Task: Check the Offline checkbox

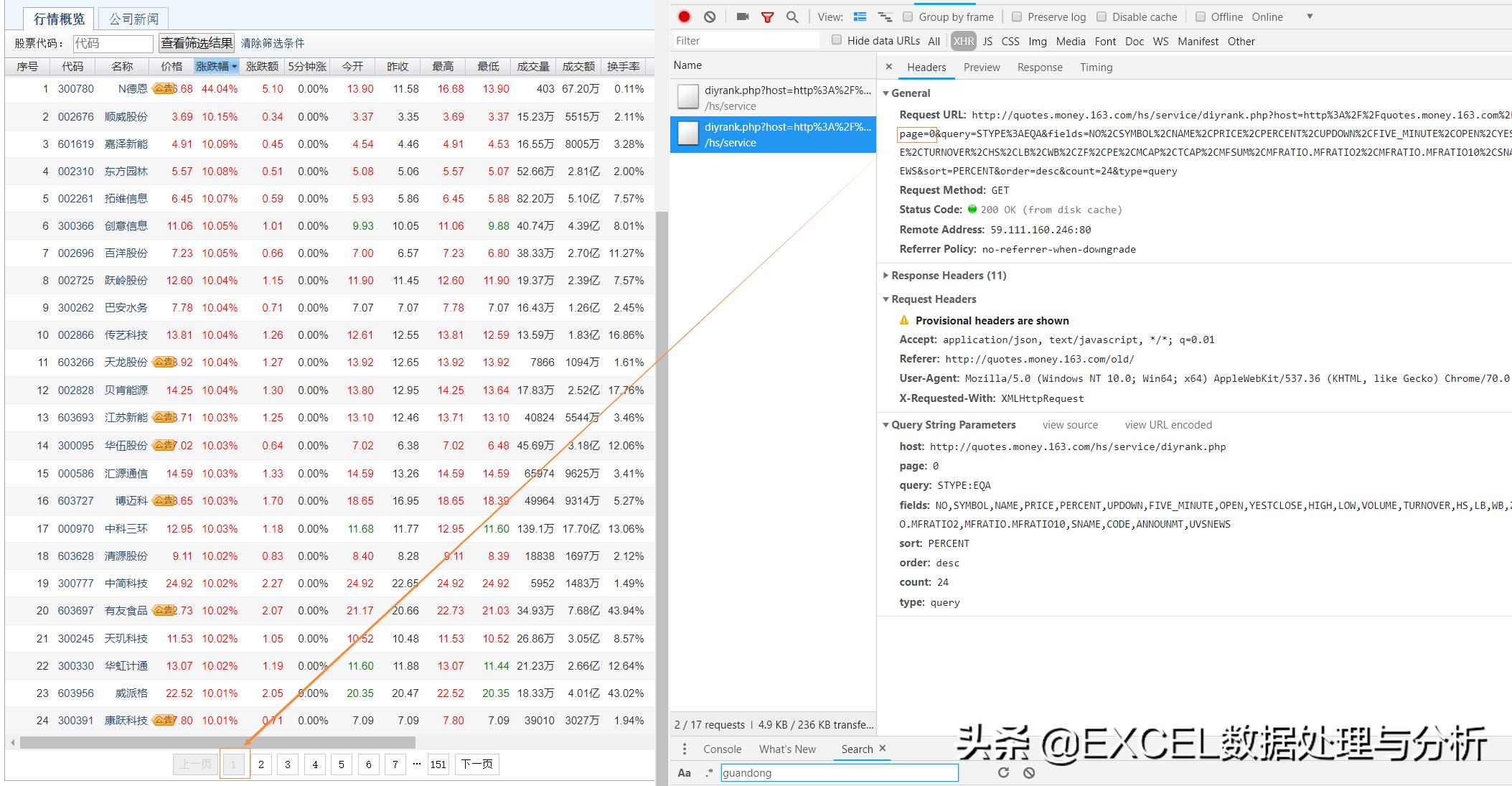Action: tap(1200, 17)
